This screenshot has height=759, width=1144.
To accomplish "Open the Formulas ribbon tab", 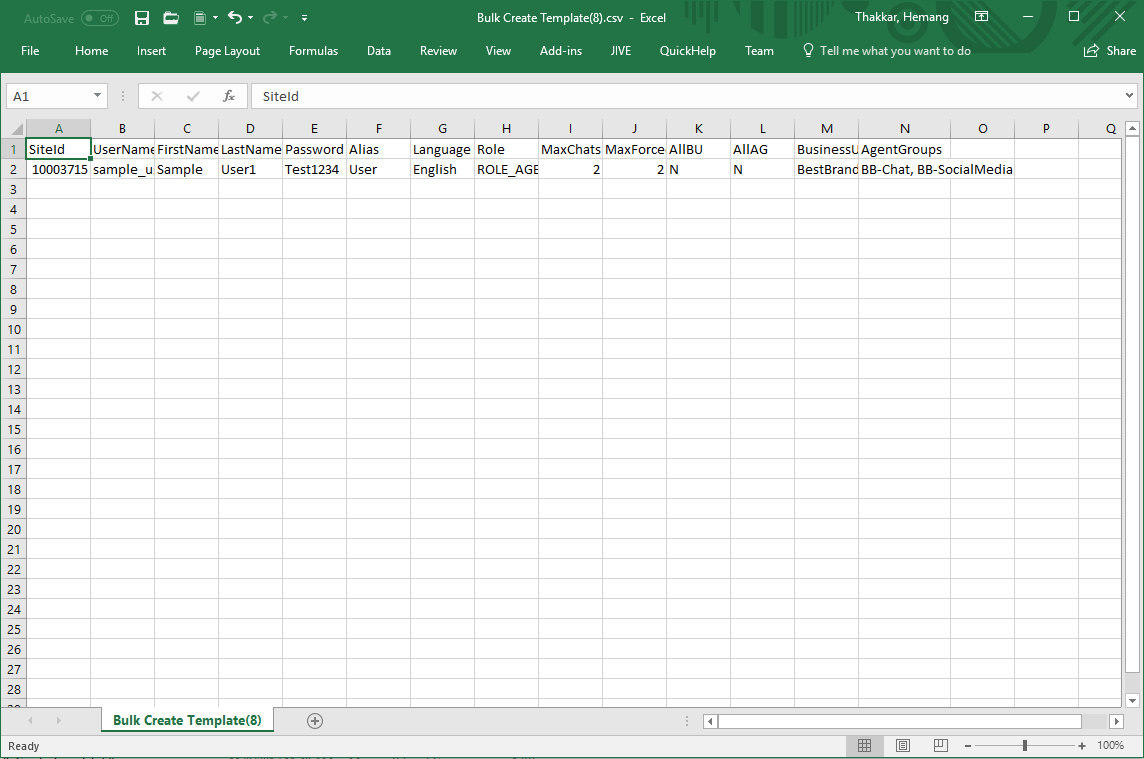I will tap(313, 51).
